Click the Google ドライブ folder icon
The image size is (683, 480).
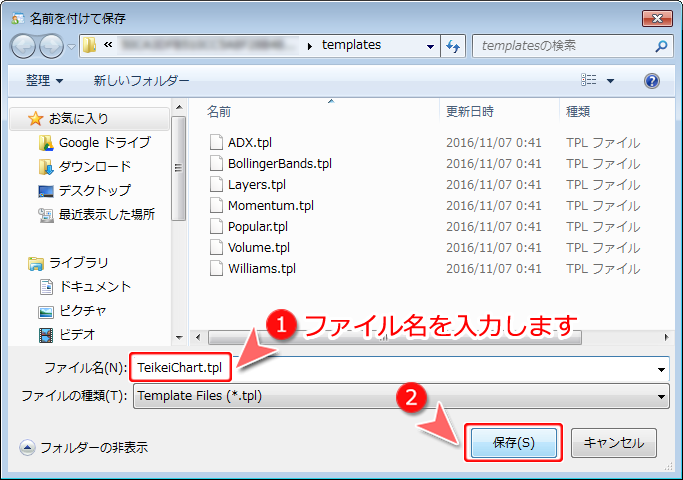46,143
